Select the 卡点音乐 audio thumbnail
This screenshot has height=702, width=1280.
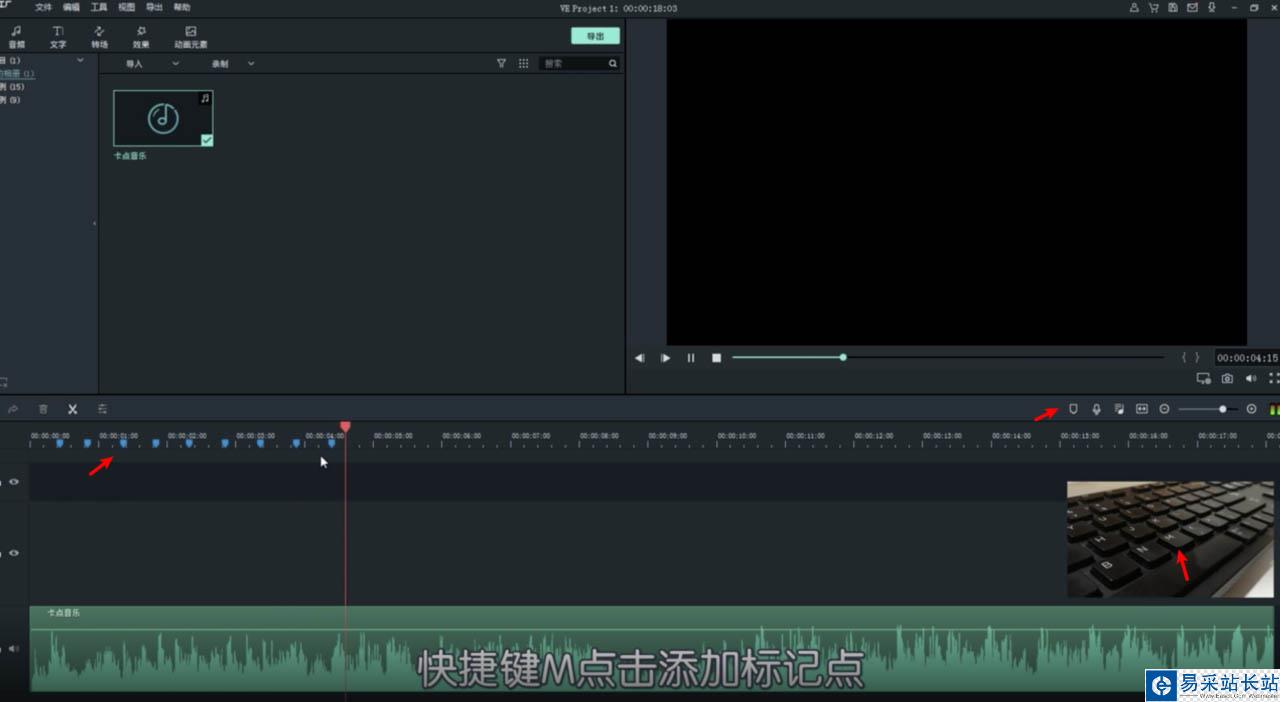click(x=163, y=118)
